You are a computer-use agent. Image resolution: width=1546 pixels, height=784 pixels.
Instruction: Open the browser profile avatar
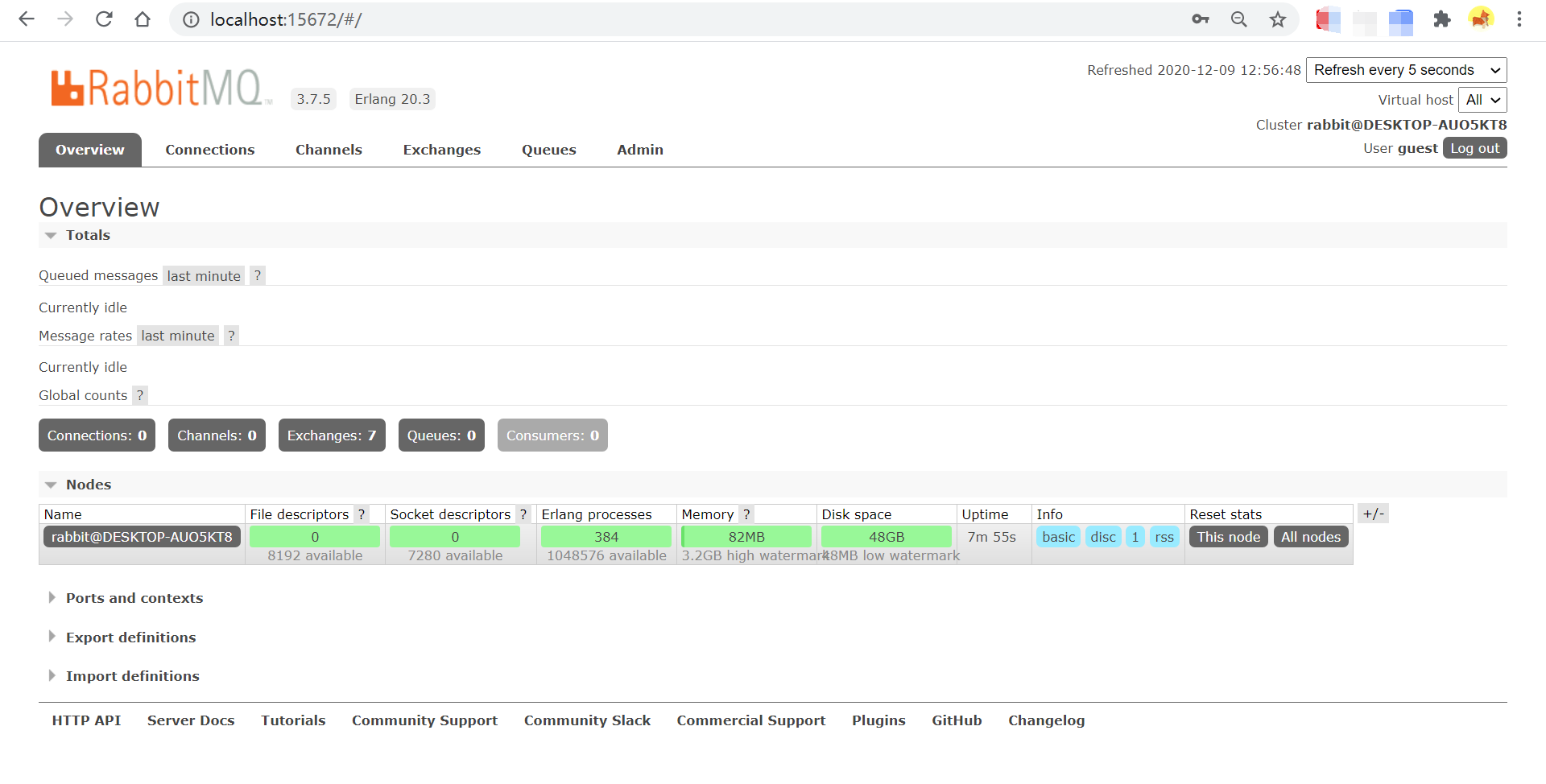tap(1481, 19)
